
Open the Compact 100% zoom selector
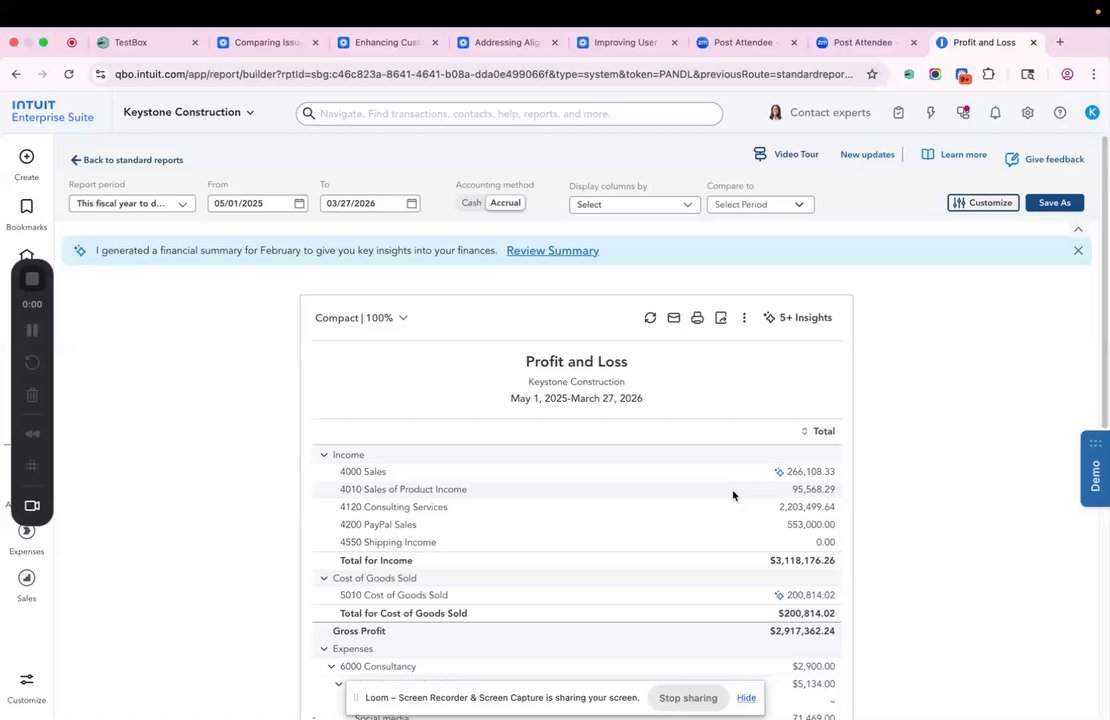tap(361, 318)
